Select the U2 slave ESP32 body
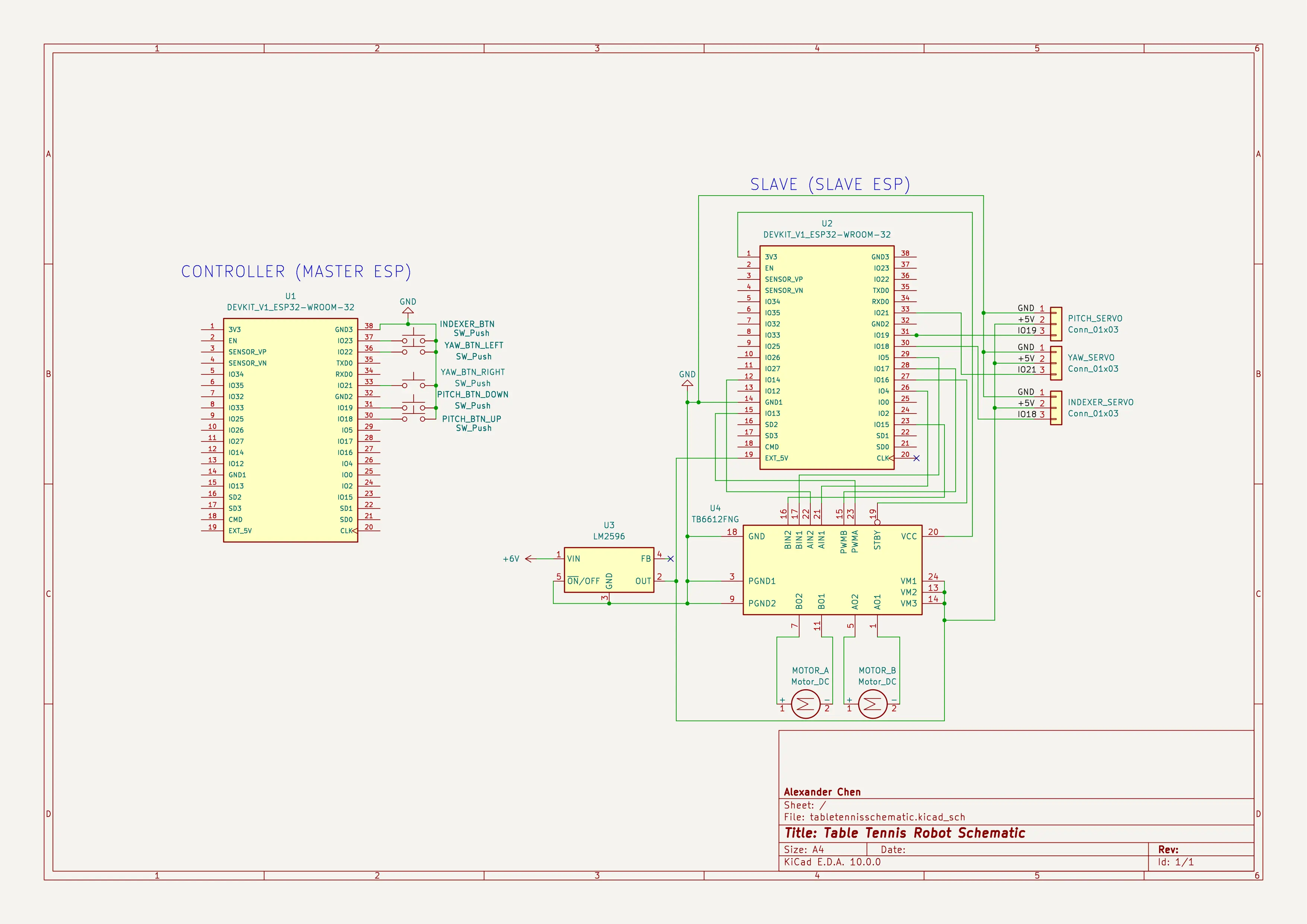The width and height of the screenshot is (1307, 924). point(826,358)
